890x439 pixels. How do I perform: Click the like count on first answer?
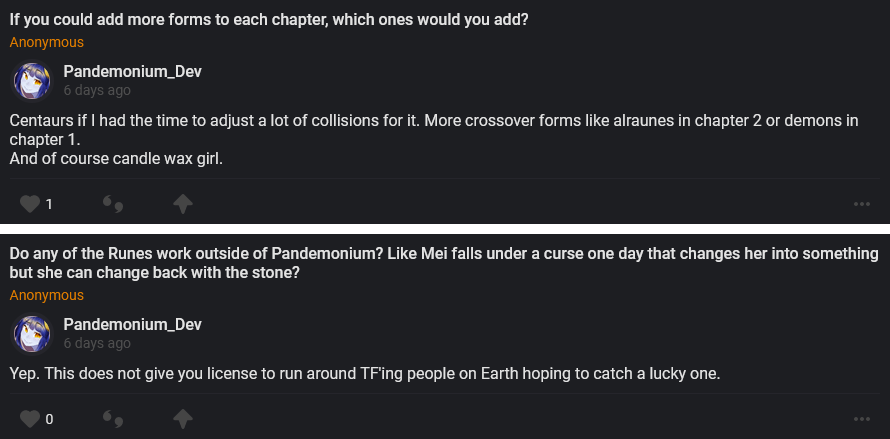tap(49, 204)
